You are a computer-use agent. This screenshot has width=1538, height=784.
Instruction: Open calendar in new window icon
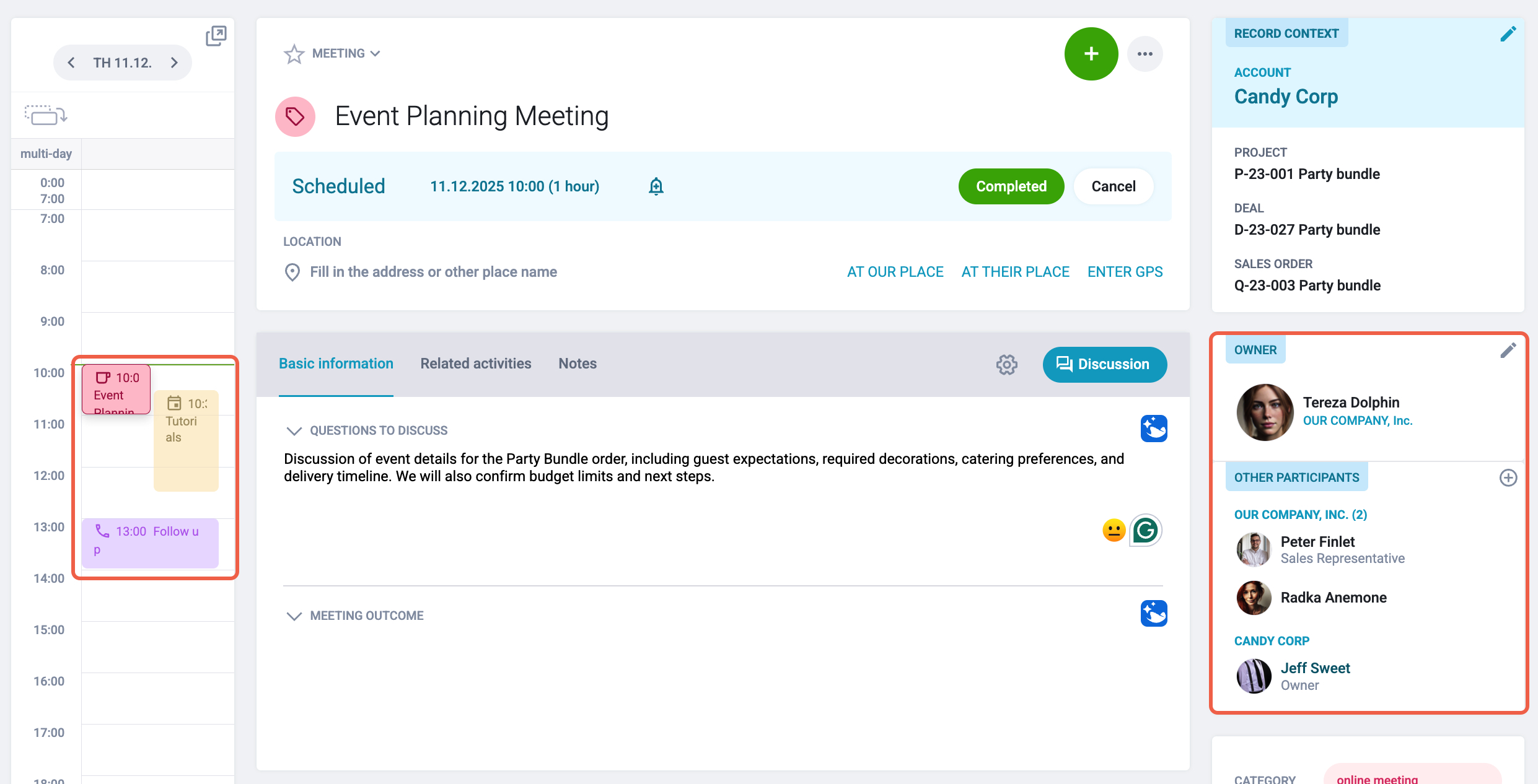pos(216,36)
